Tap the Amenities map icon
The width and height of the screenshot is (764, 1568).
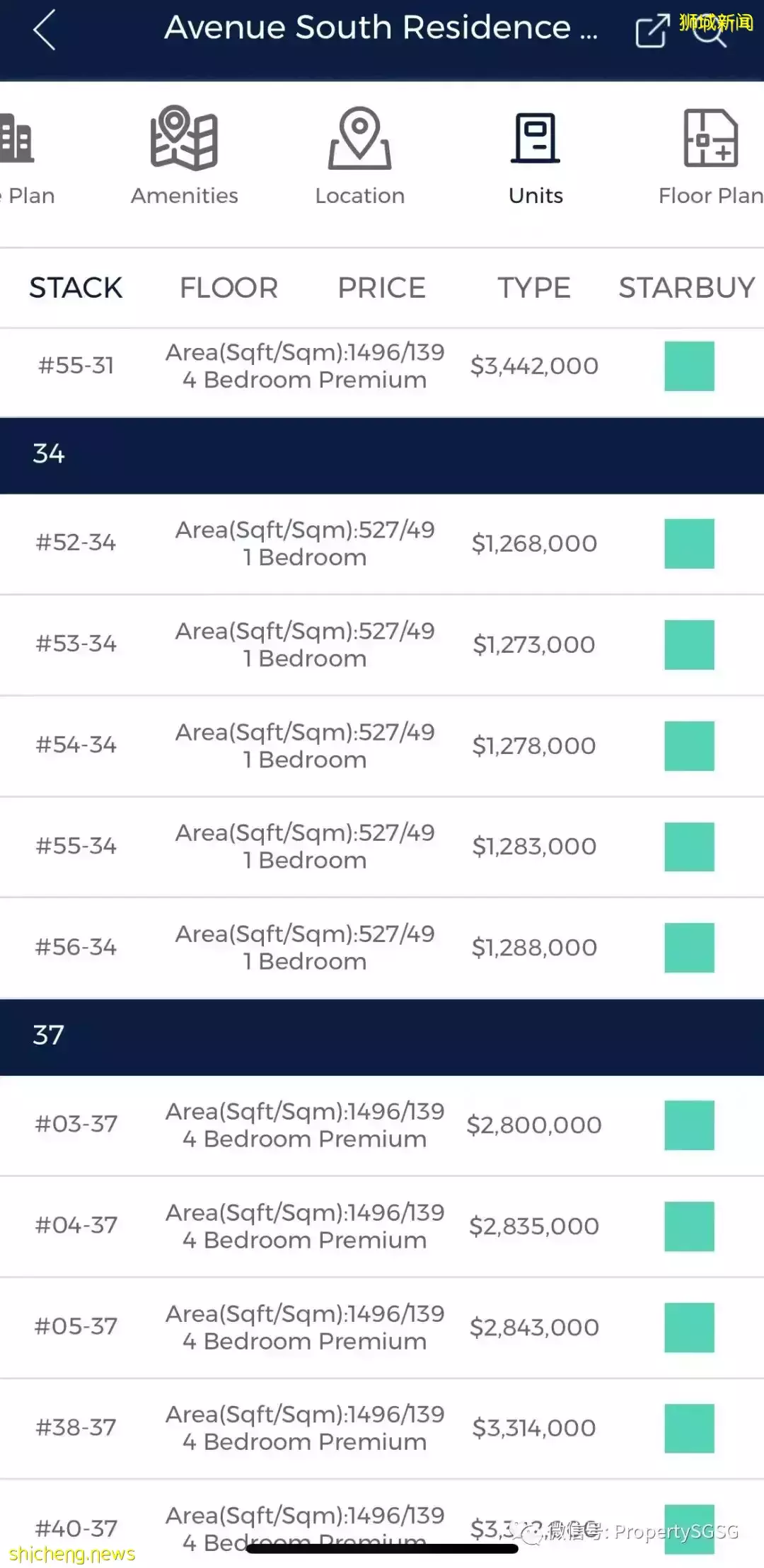click(x=184, y=139)
